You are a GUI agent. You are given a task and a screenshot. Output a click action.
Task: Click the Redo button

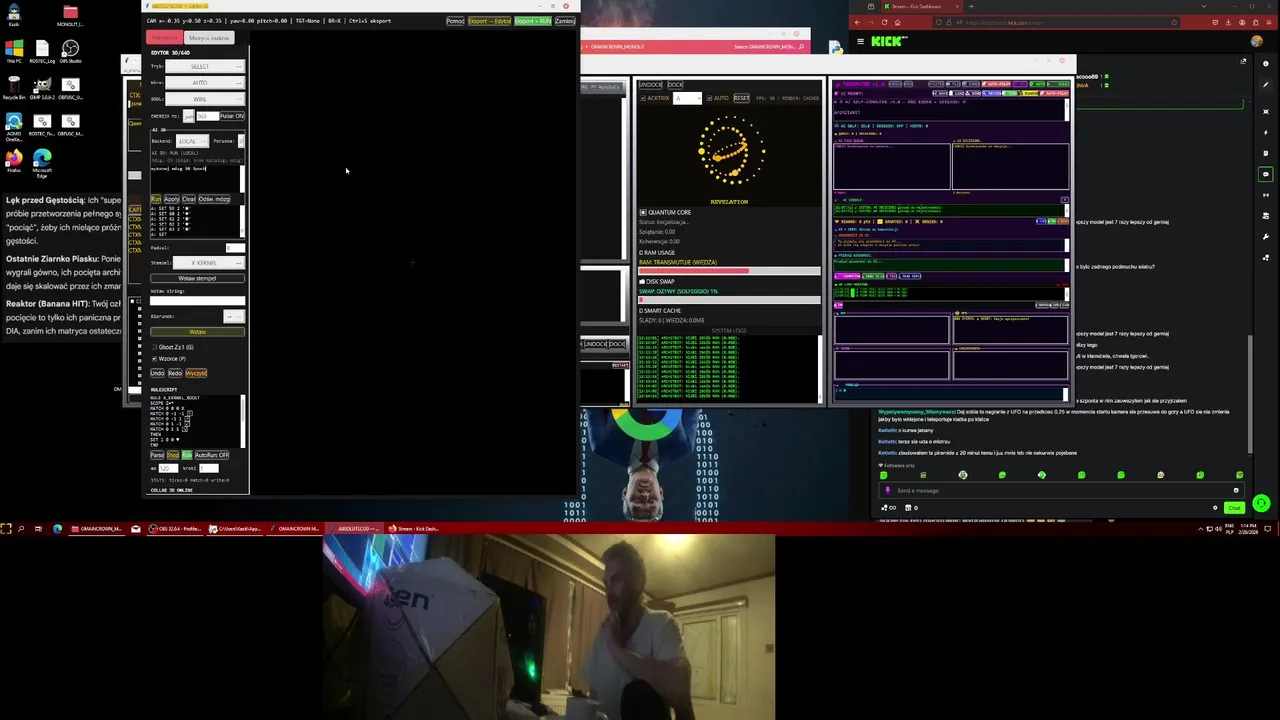(x=175, y=373)
